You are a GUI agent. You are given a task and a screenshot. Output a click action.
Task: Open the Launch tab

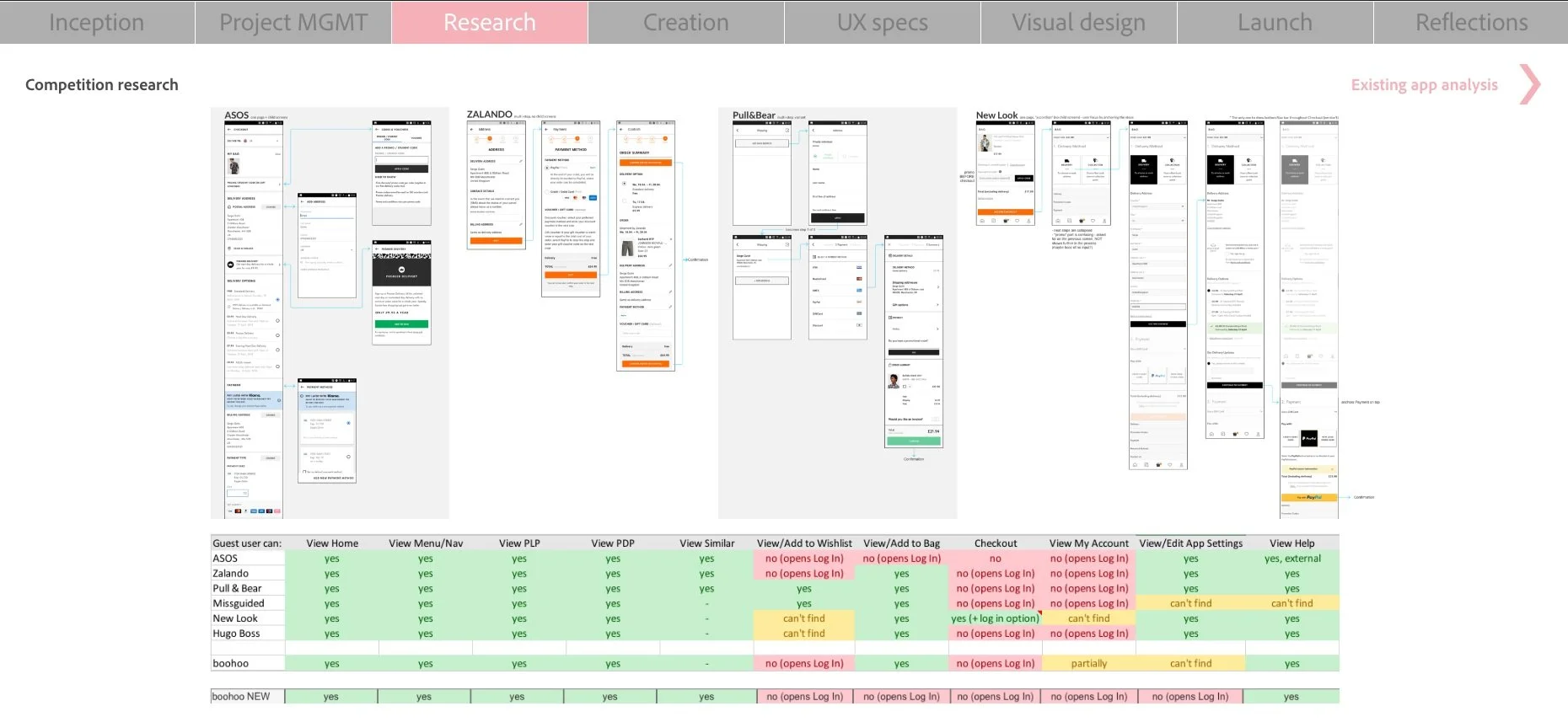coord(1275,22)
